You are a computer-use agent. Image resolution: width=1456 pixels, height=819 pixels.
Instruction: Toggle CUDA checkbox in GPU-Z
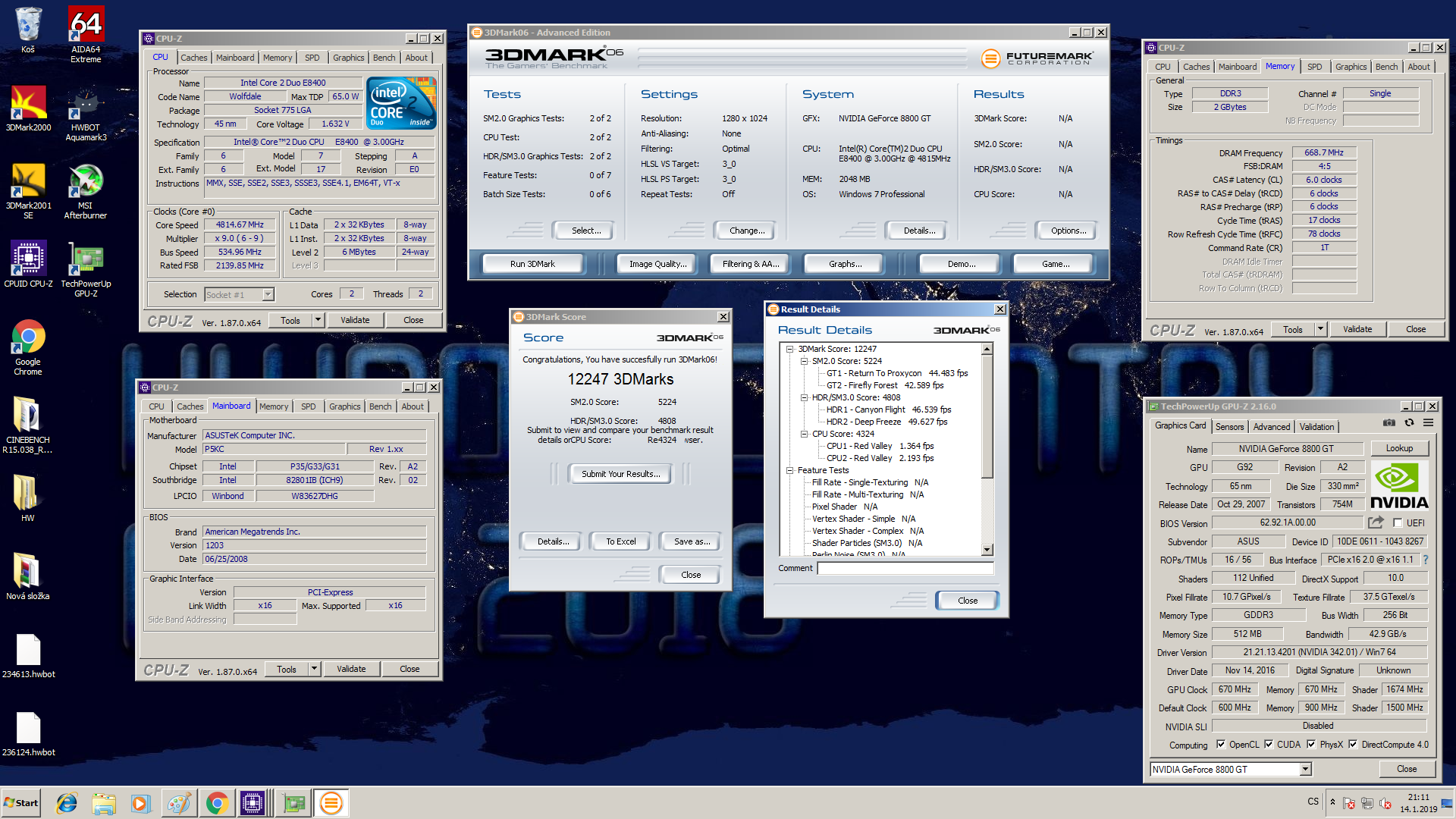click(x=1269, y=744)
